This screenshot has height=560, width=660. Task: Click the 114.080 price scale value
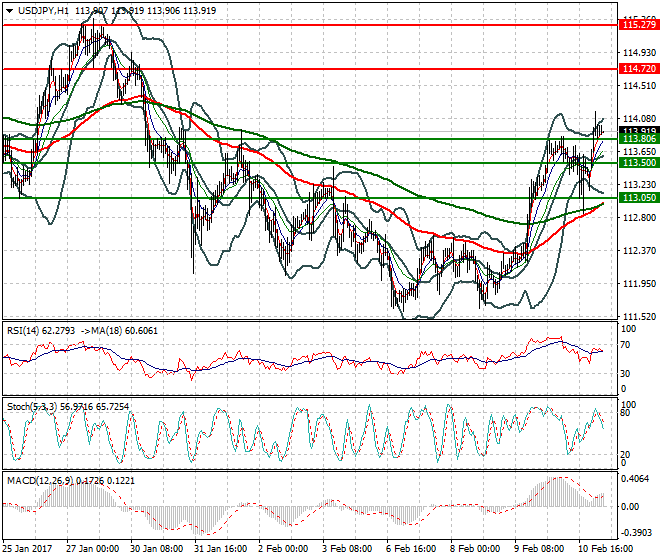(639, 119)
